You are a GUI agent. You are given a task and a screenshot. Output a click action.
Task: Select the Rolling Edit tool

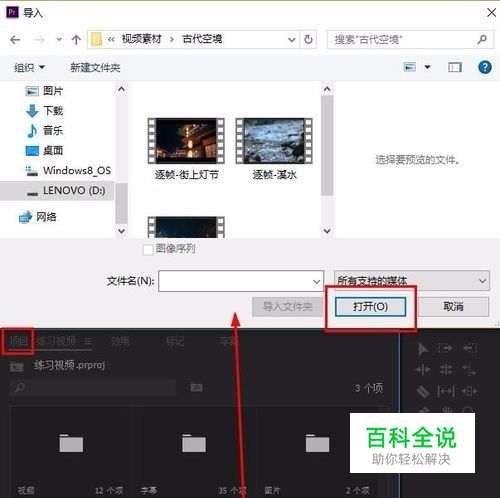coord(446,370)
